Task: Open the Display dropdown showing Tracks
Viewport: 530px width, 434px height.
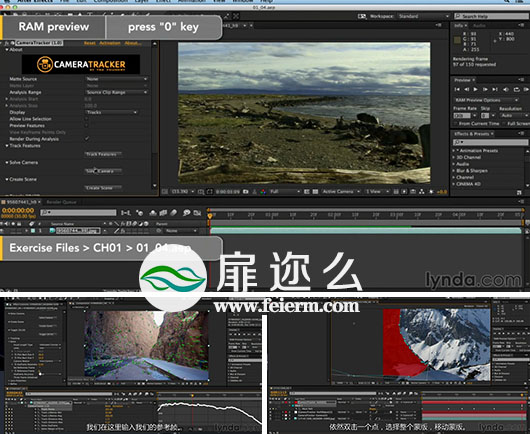Action: [112, 112]
